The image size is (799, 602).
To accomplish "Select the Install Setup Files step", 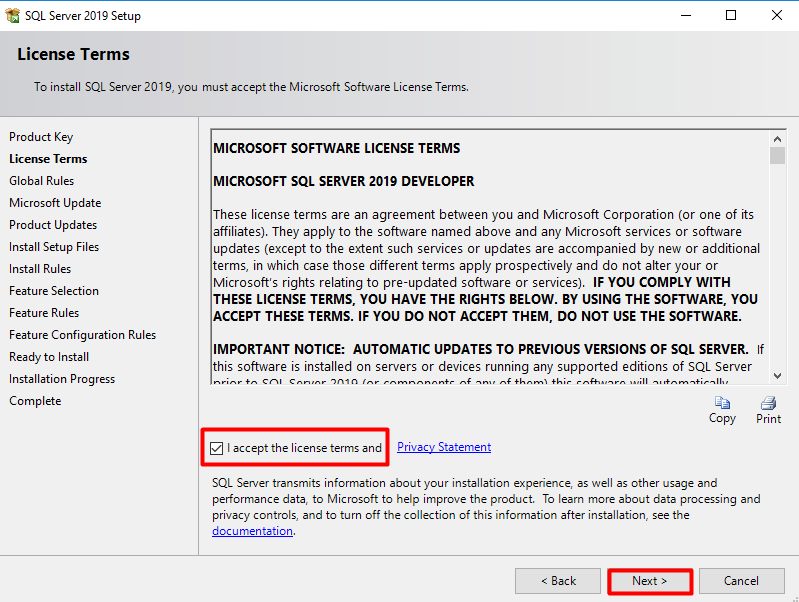I will click(54, 247).
